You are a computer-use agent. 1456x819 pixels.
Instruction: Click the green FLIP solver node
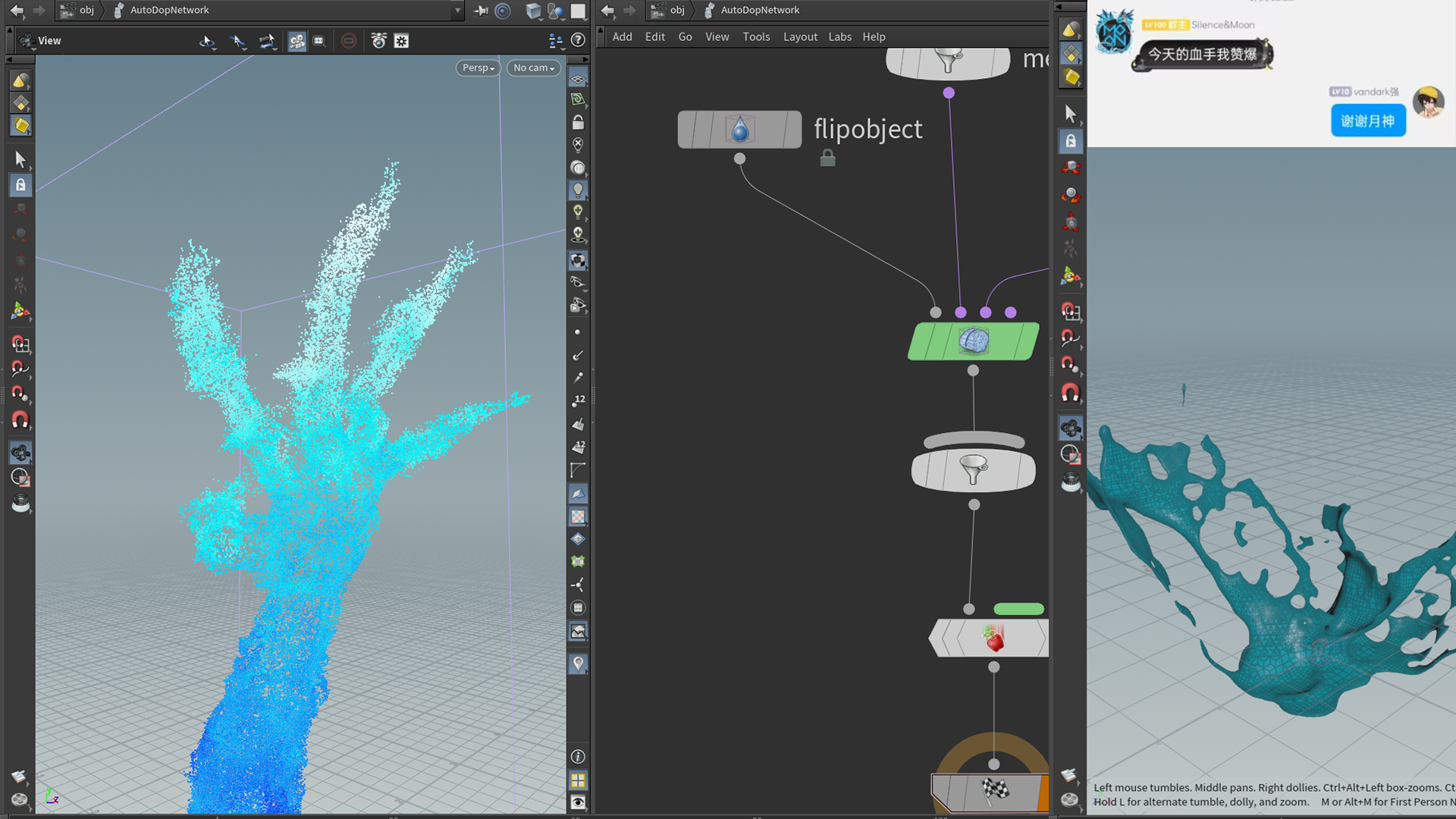973,341
